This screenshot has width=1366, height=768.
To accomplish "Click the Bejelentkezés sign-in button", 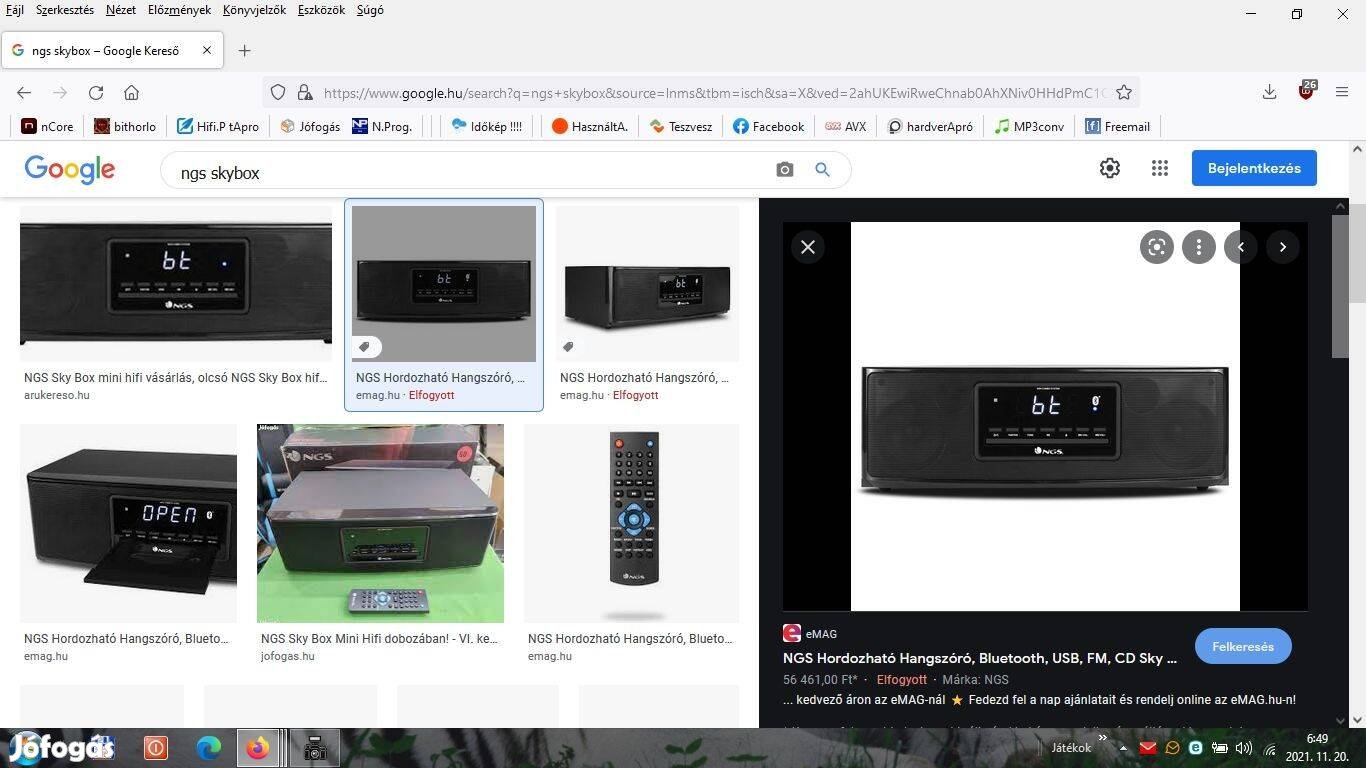I will (1254, 168).
